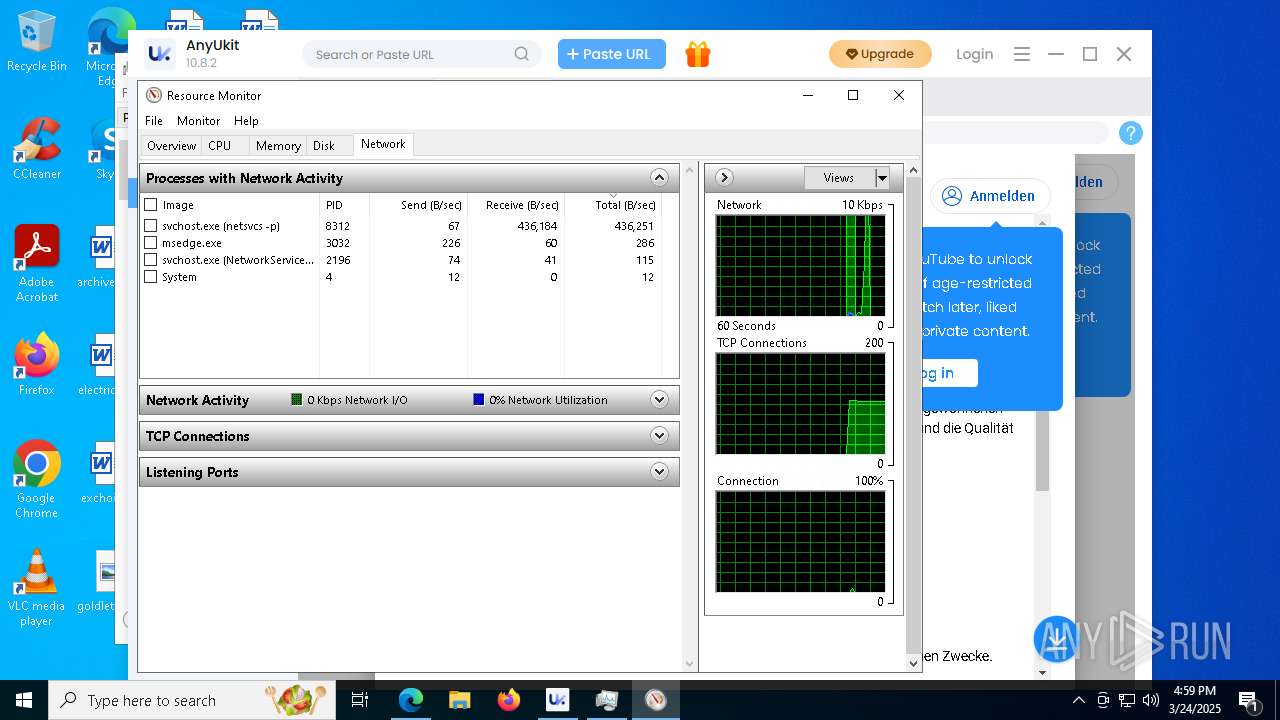Check the msedge.exe process checkbox
Viewport: 1280px width, 720px height.
(151, 243)
